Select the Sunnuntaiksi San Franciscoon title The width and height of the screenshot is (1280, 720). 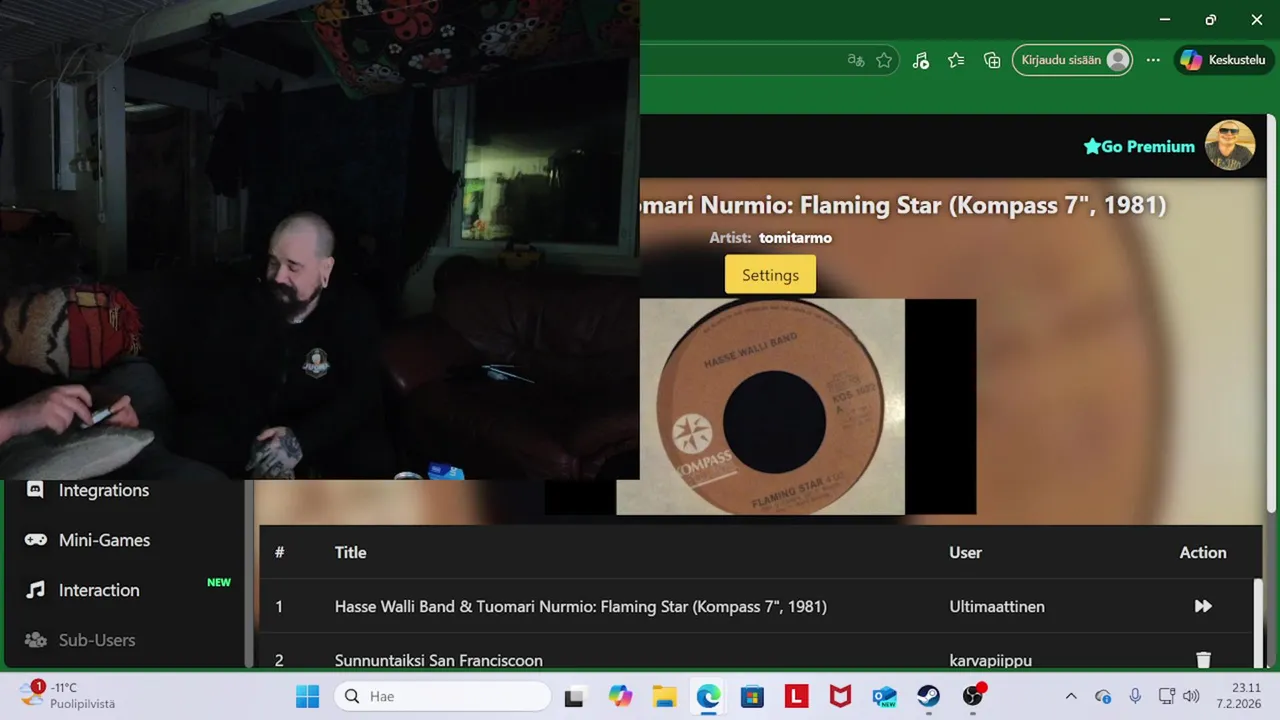click(x=439, y=660)
